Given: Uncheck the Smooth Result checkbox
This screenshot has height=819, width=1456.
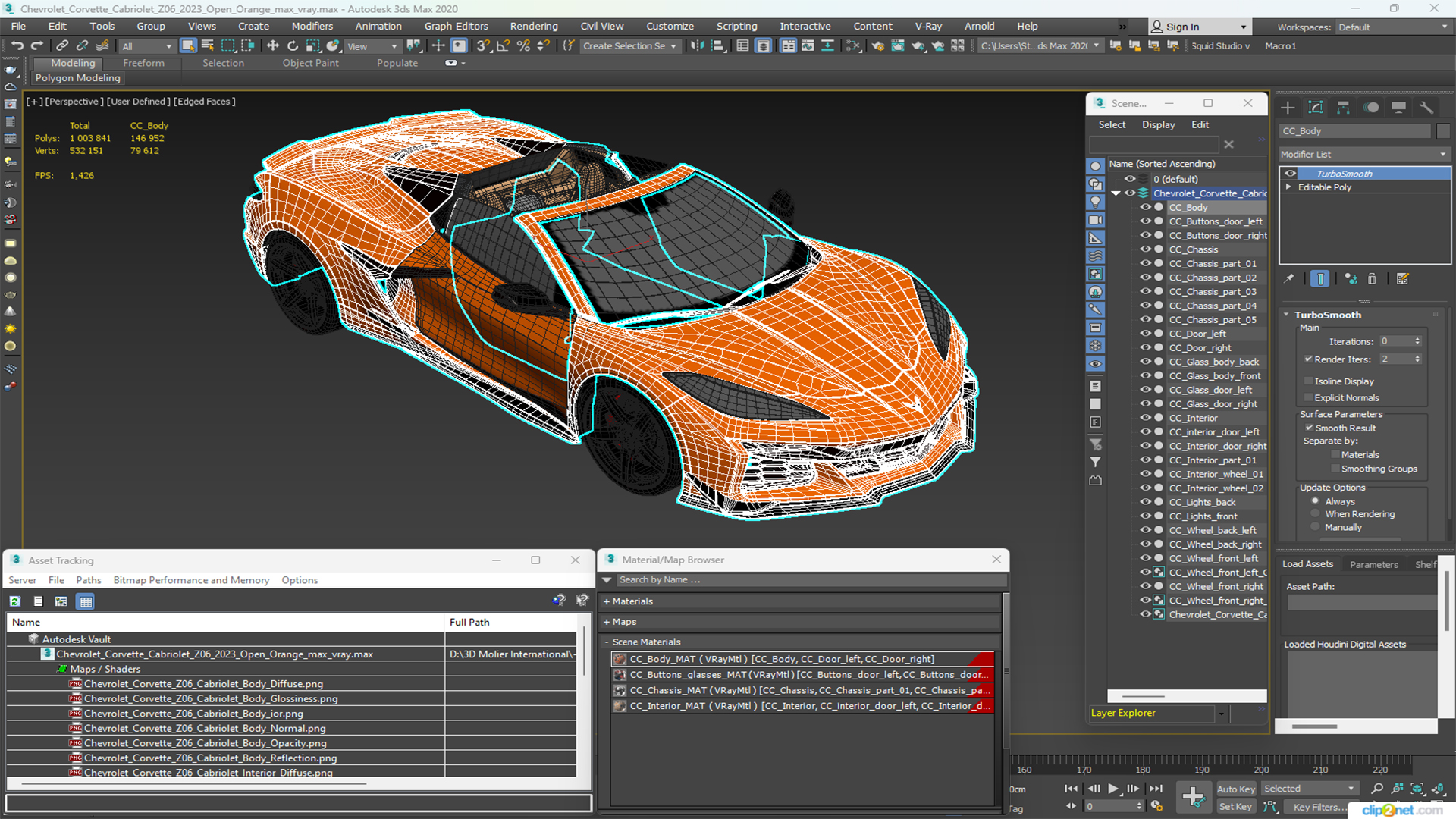Looking at the screenshot, I should pos(1309,428).
